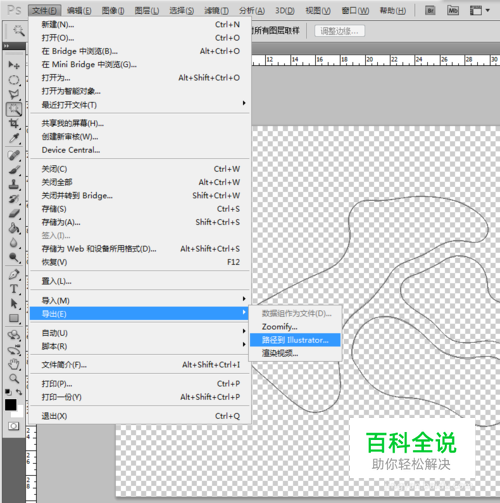Select the Hand tool
500x503 pixels.
coord(14,364)
